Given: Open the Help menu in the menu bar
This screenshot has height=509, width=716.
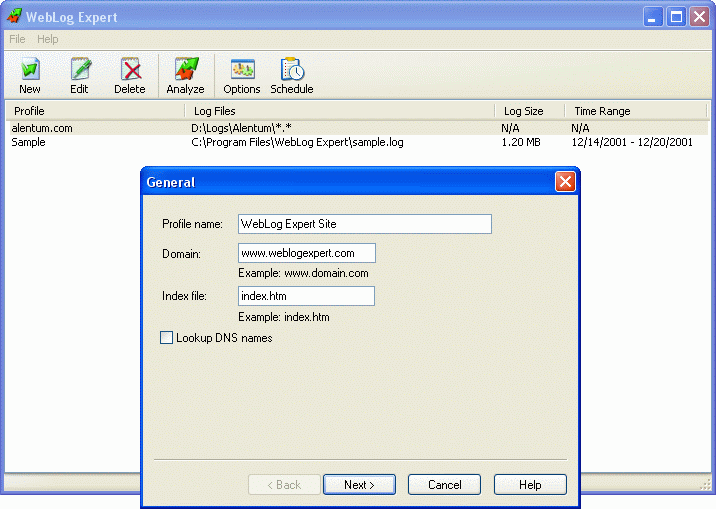Looking at the screenshot, I should [x=47, y=39].
